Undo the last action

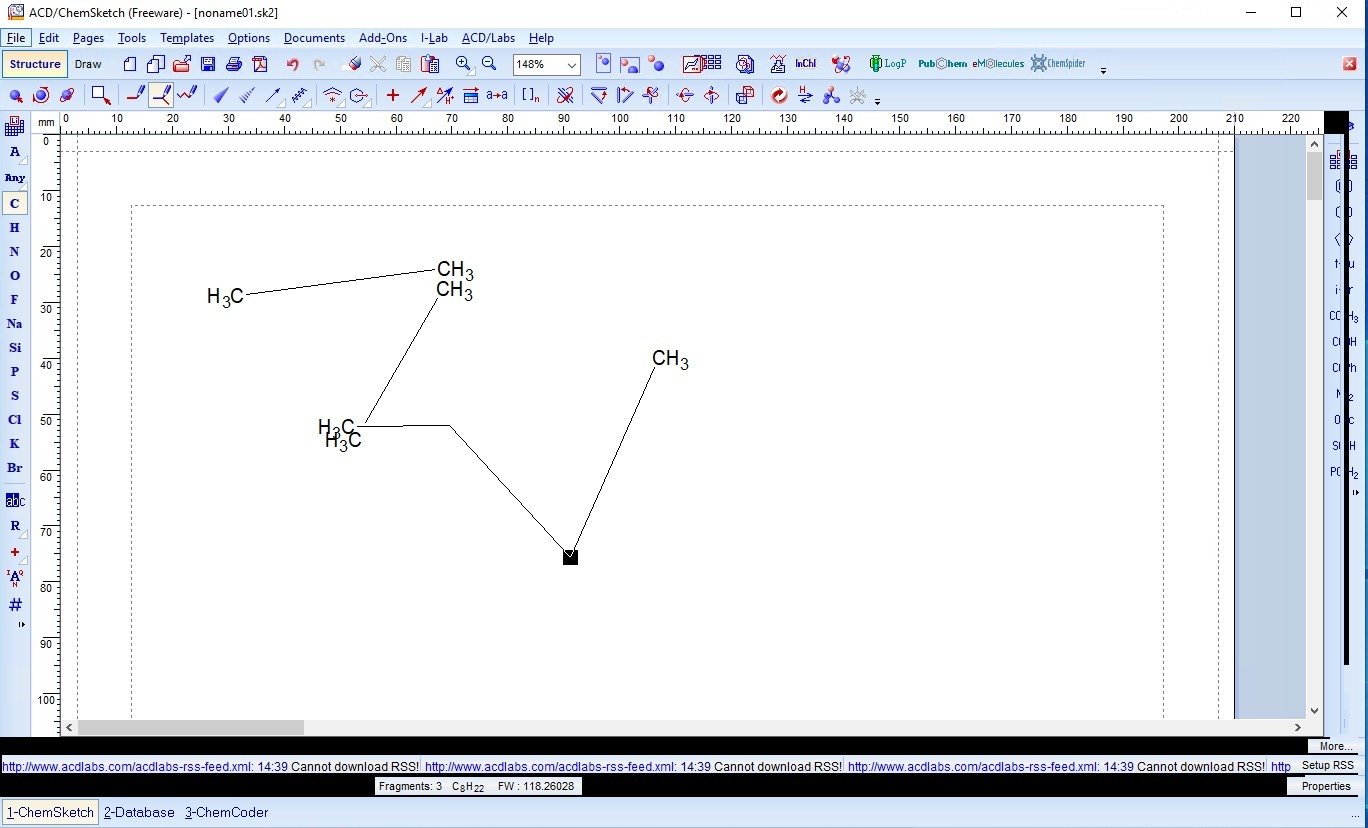[292, 64]
